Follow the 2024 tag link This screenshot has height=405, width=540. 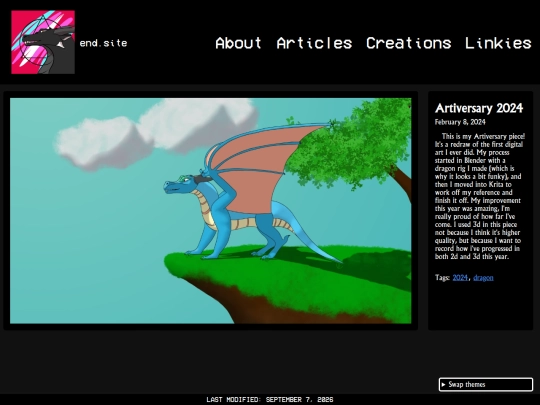[x=460, y=278]
